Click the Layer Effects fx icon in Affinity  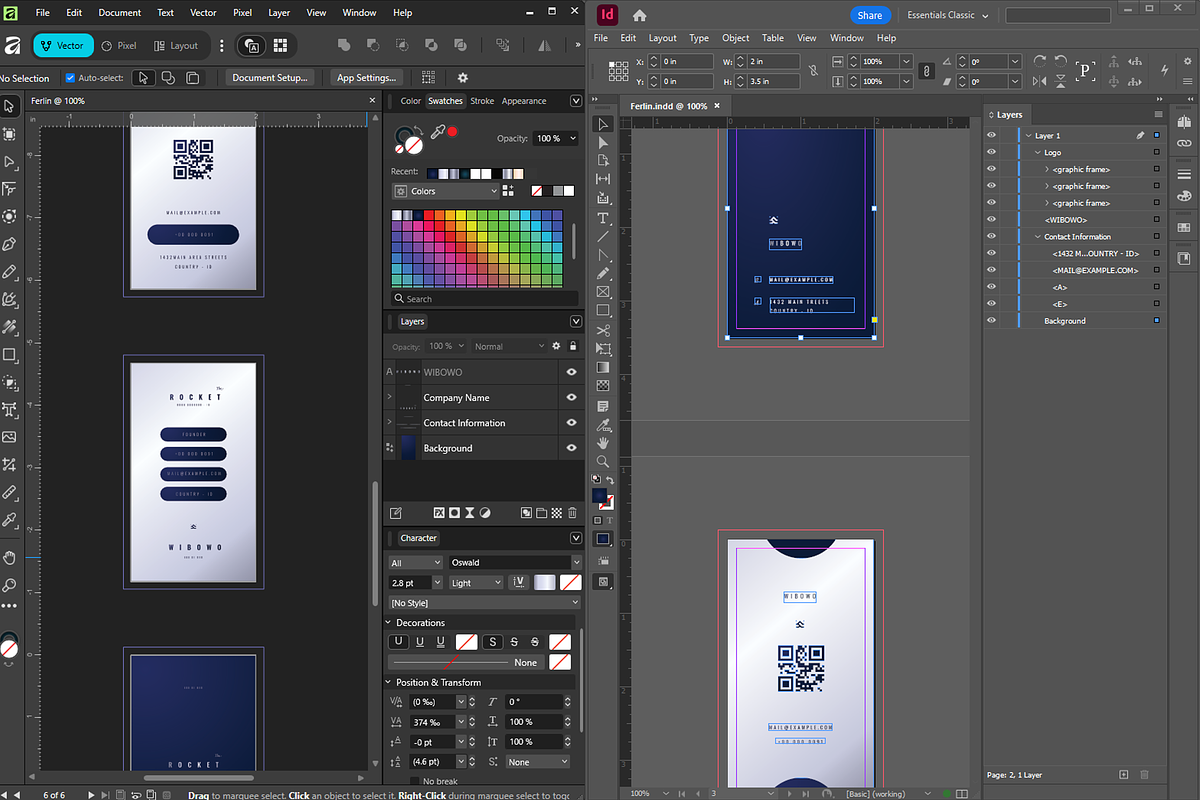(x=438, y=513)
